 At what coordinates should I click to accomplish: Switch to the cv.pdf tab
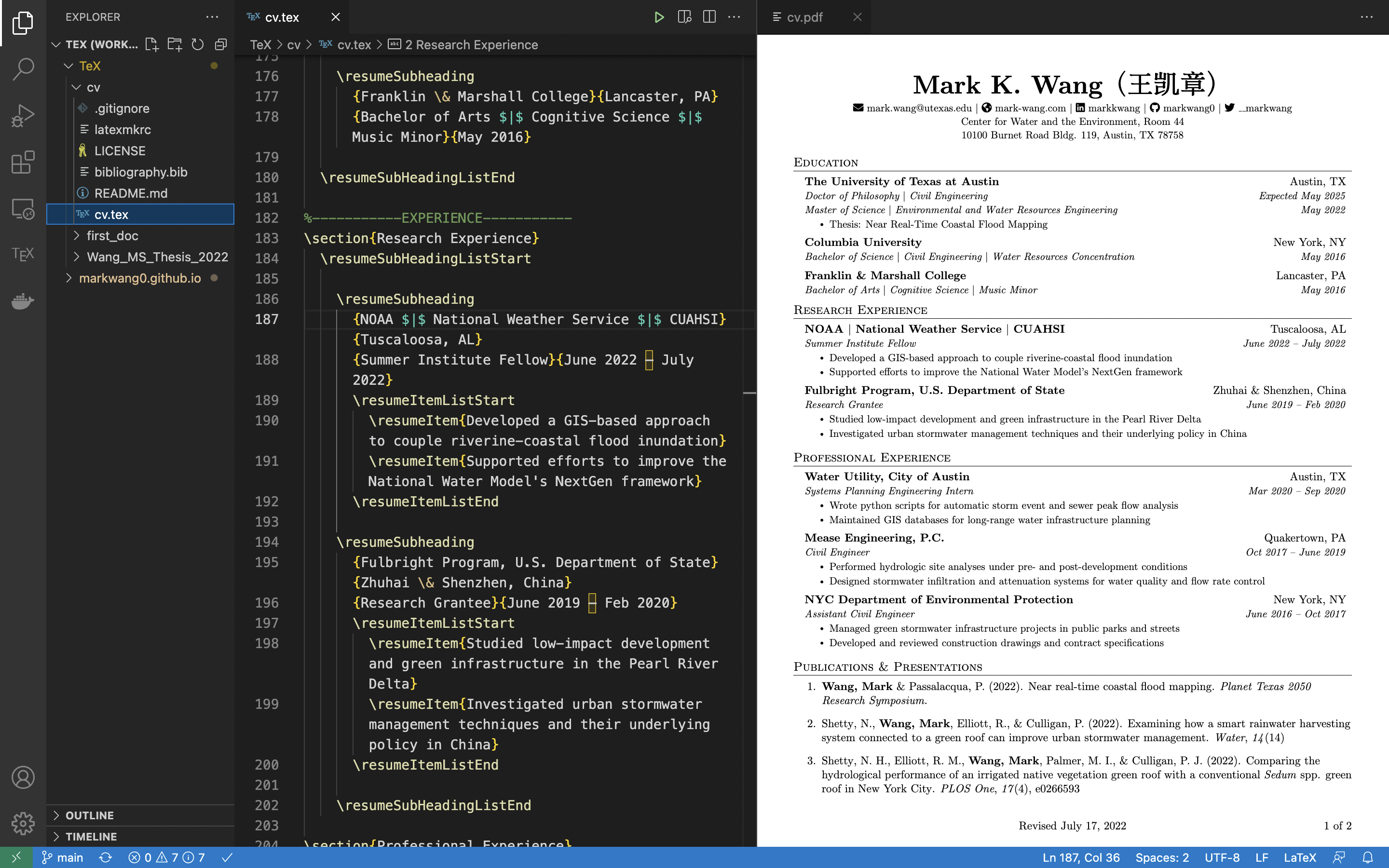click(803, 17)
